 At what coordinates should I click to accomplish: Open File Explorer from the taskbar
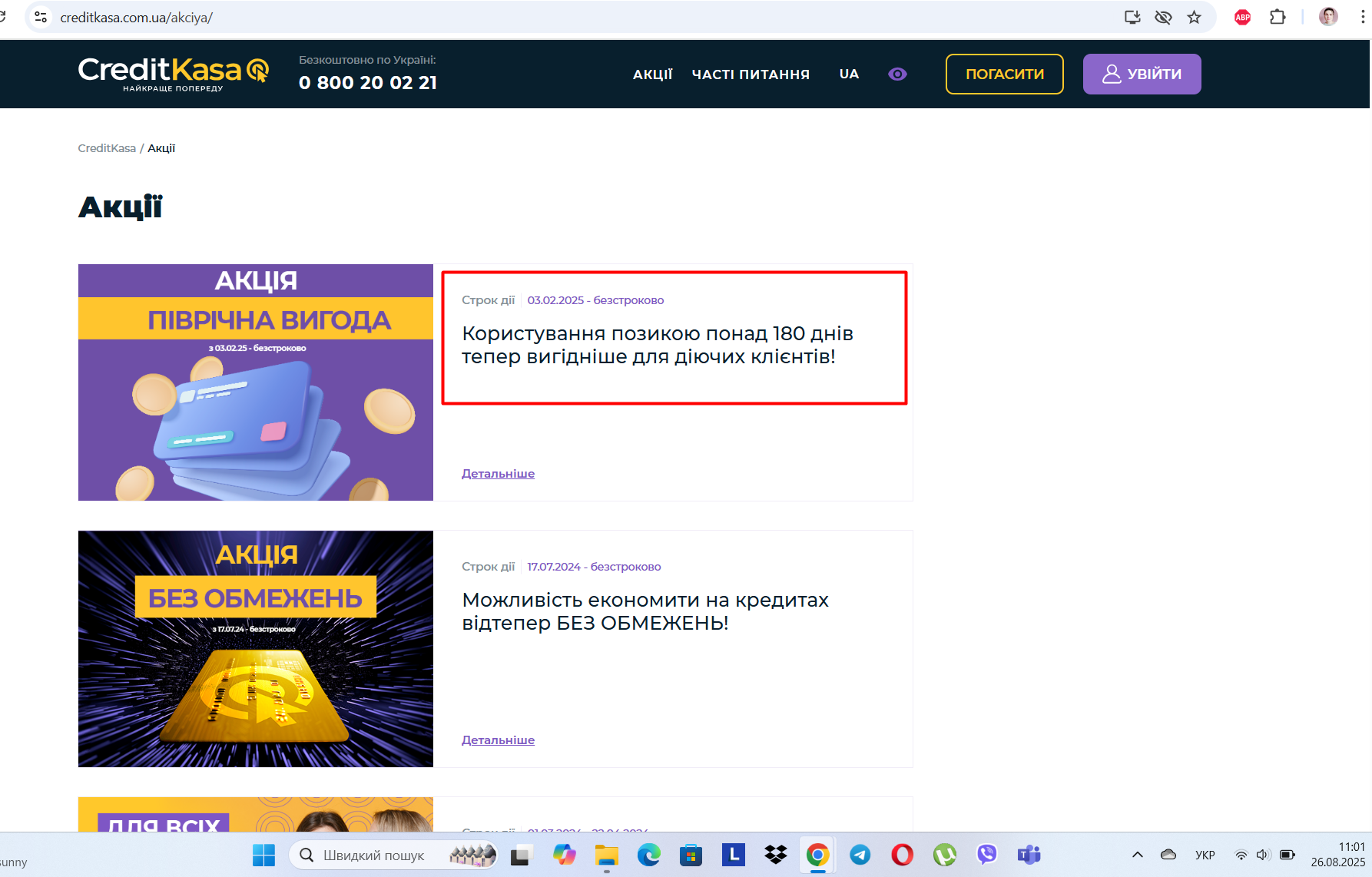607,855
